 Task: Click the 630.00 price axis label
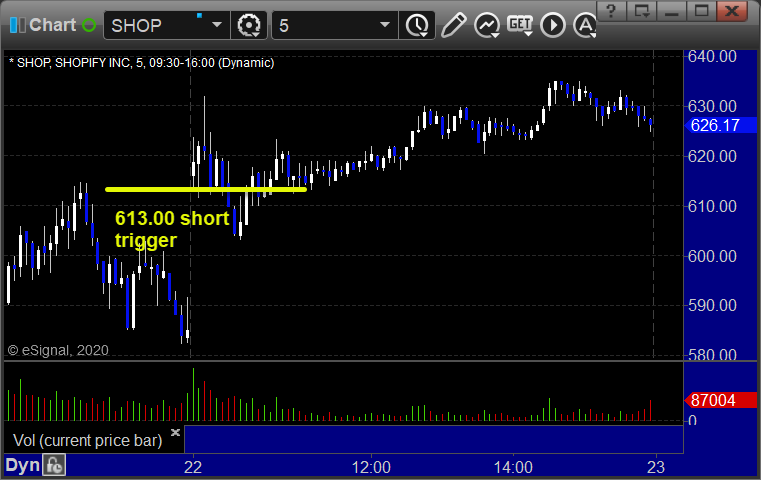pos(712,106)
